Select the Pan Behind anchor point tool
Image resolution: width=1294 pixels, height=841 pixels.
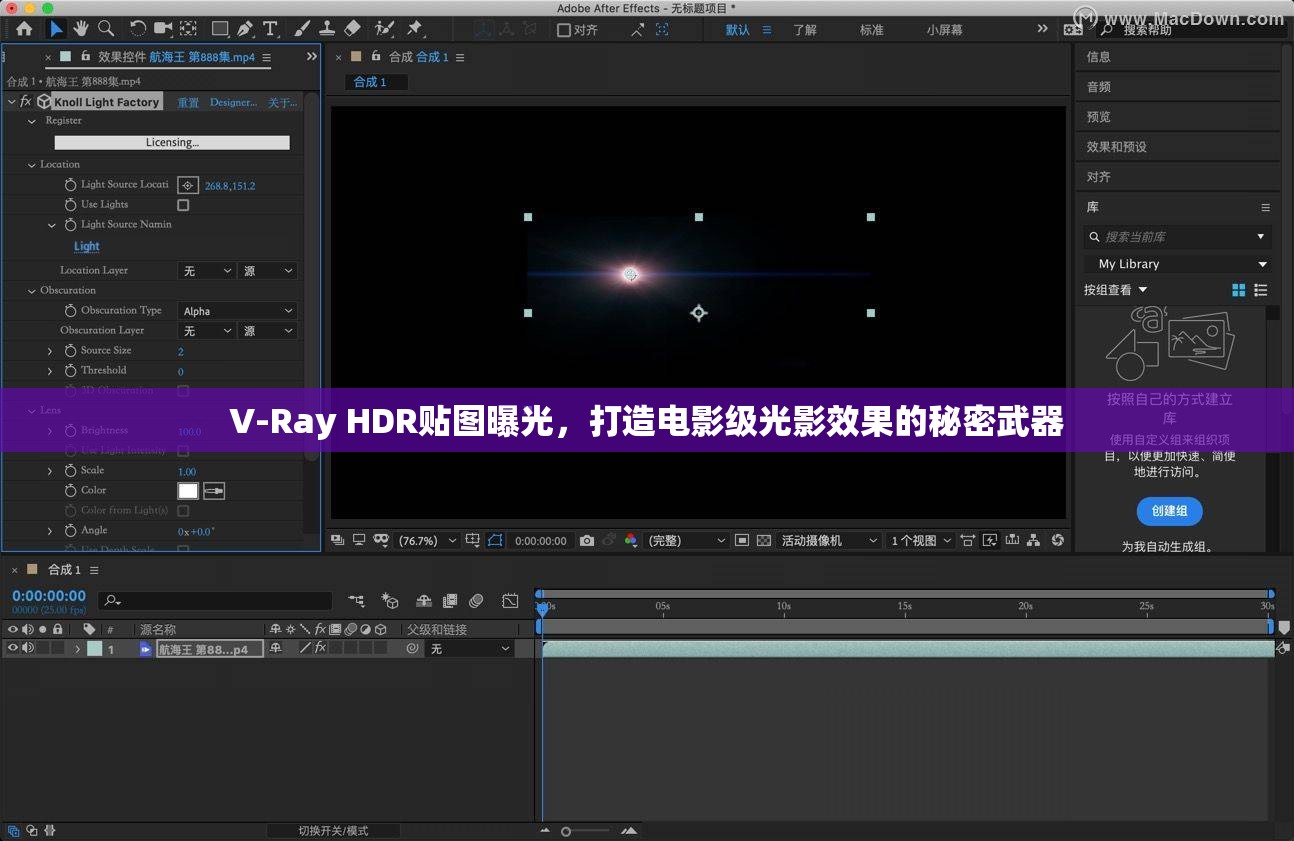pyautogui.click(x=187, y=29)
